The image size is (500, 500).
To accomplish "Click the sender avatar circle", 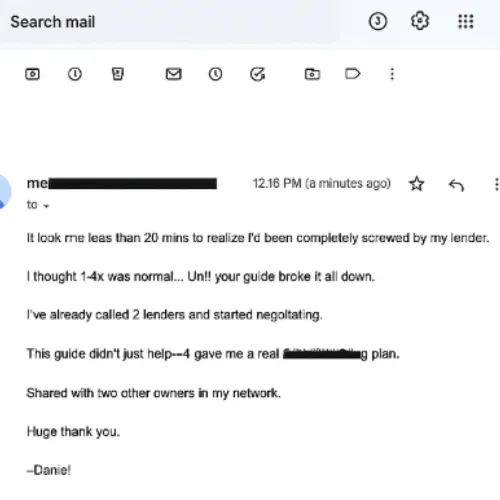I will (3, 192).
